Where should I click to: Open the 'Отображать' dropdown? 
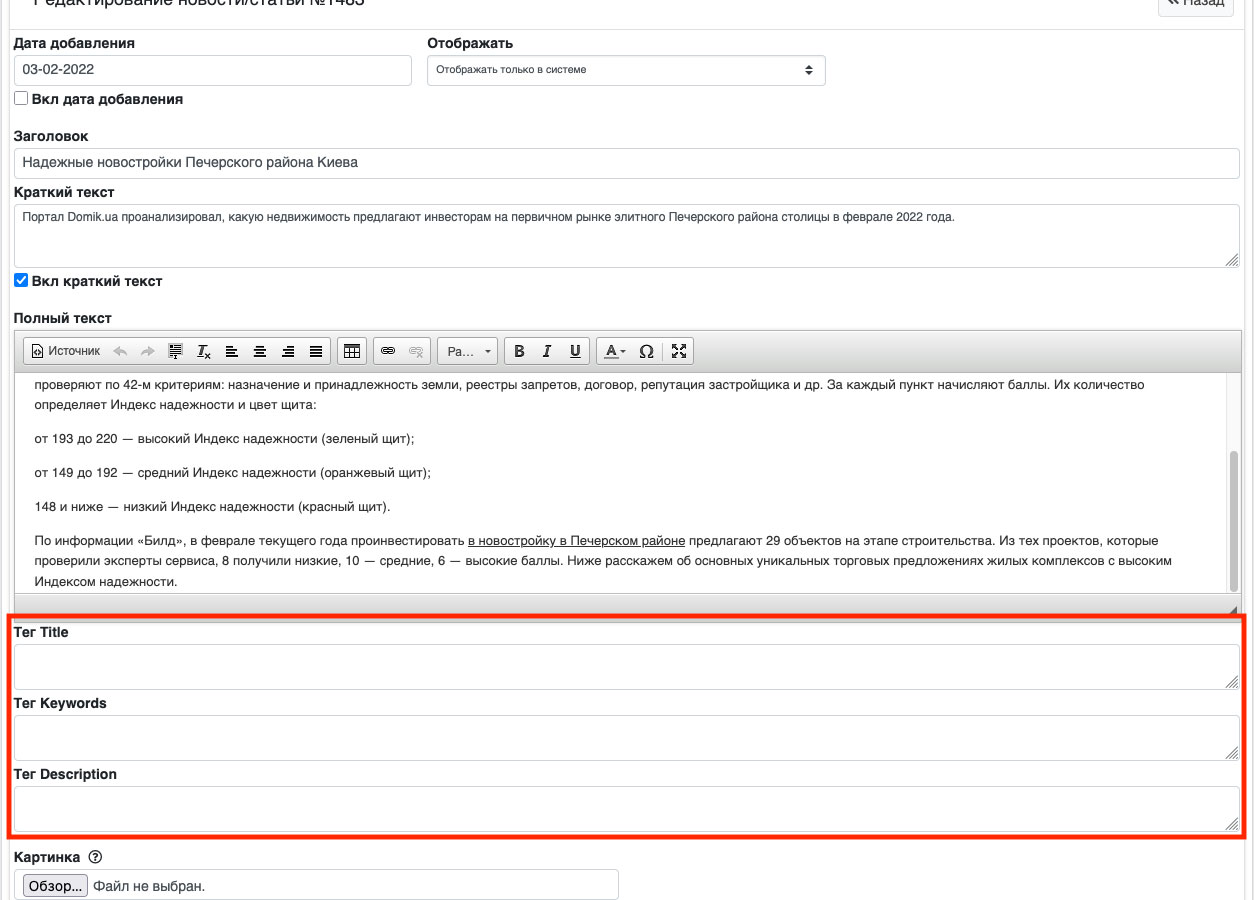[626, 70]
